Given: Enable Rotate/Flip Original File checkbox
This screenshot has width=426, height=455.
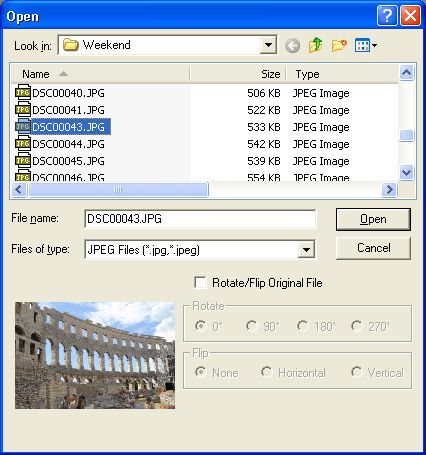Looking at the screenshot, I should point(200,283).
